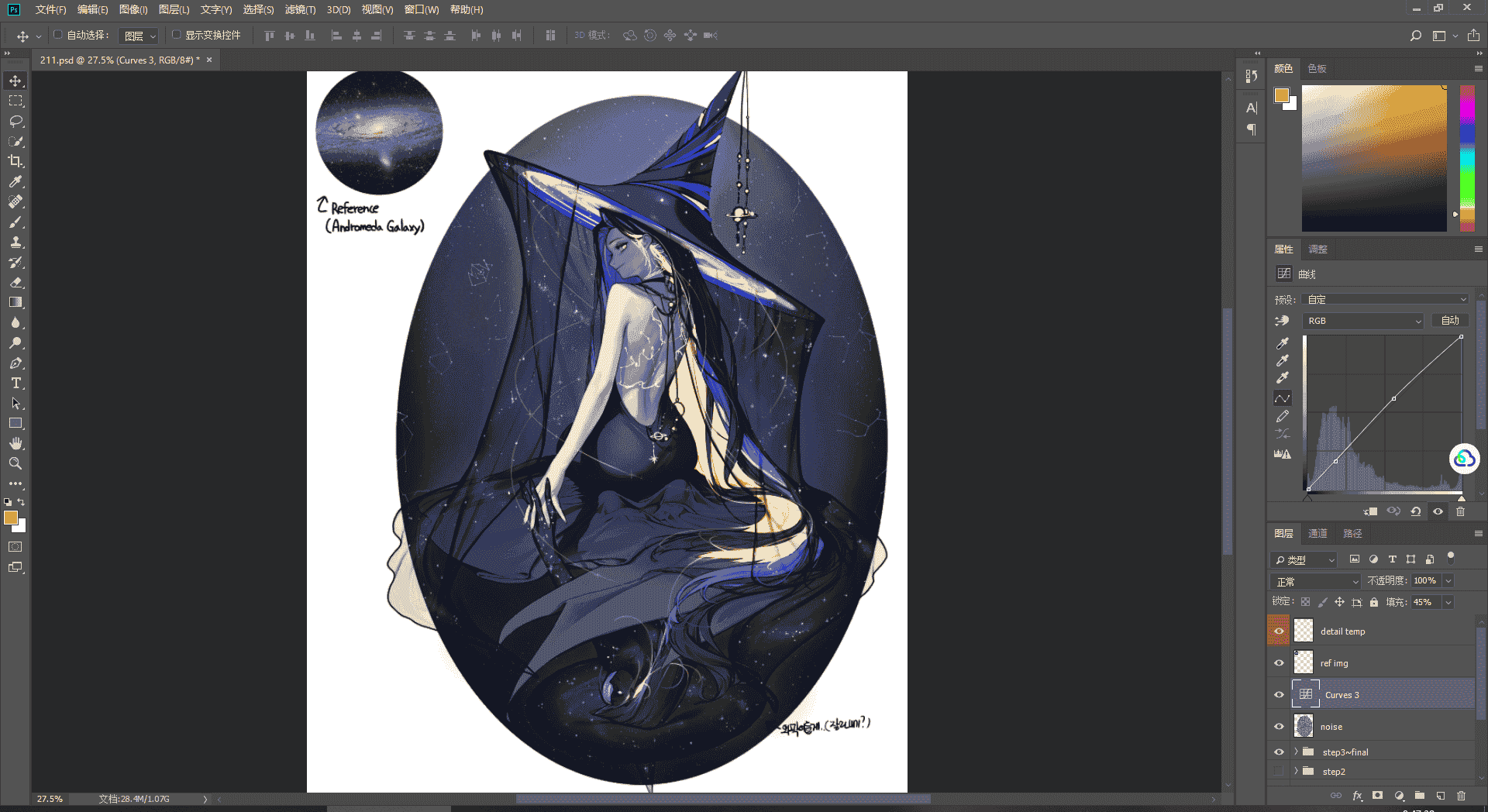This screenshot has height=812, width=1488.
Task: Hide the Curves 3 layer
Action: (x=1279, y=695)
